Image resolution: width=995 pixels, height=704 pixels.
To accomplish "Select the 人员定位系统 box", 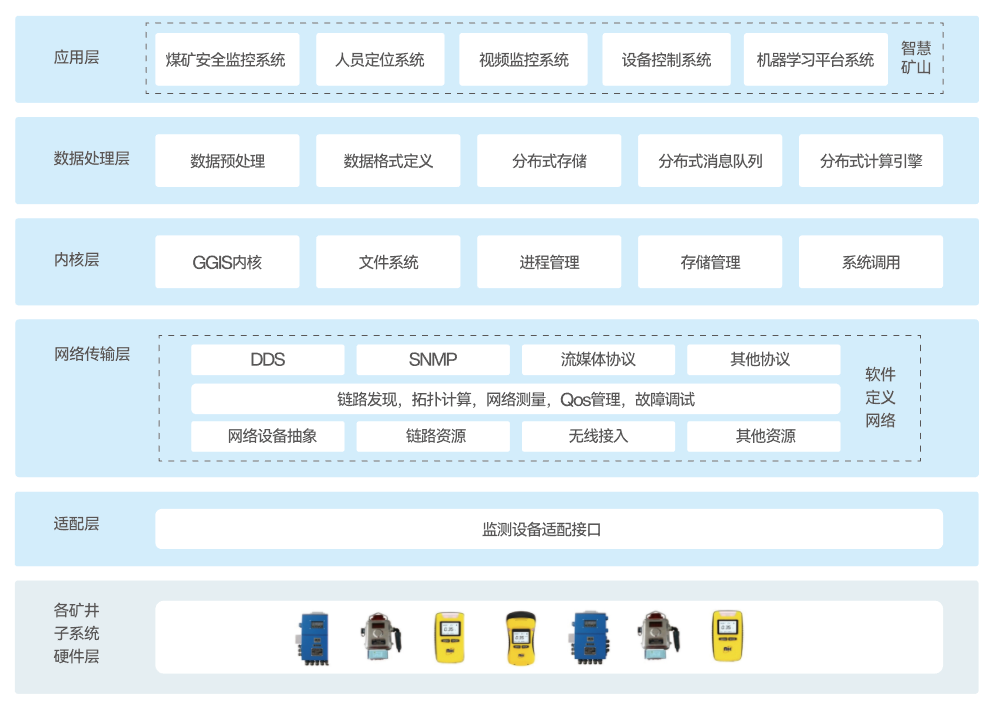I will click(380, 60).
